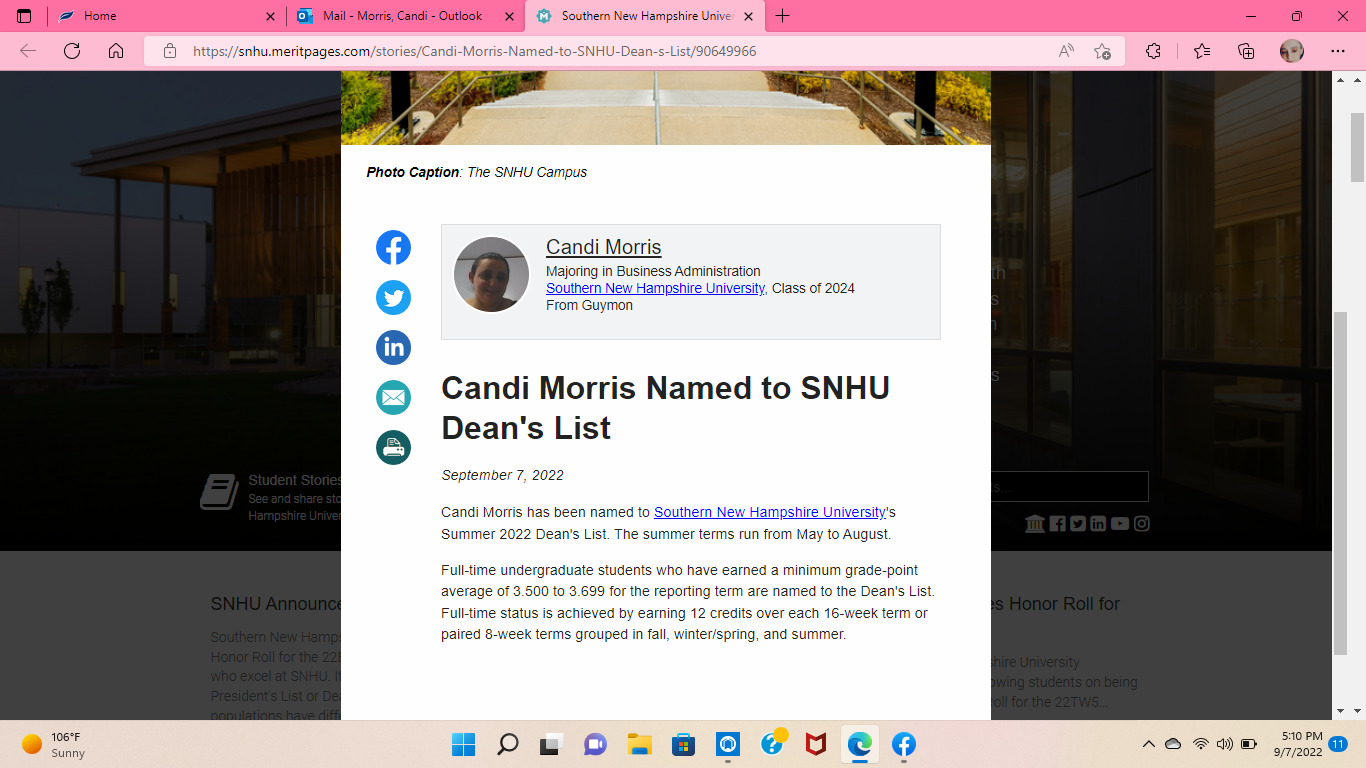Click the Photo Caption text
The width and height of the screenshot is (1366, 768).
(476, 172)
